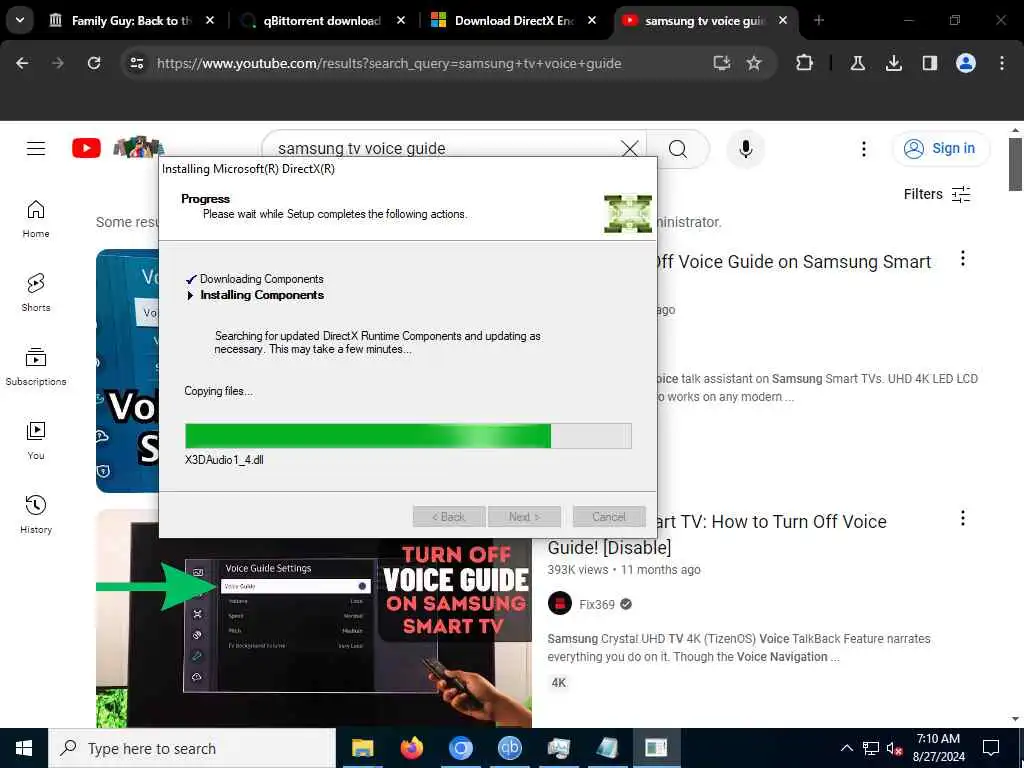Open the taskbar clock and date

(x=938, y=748)
